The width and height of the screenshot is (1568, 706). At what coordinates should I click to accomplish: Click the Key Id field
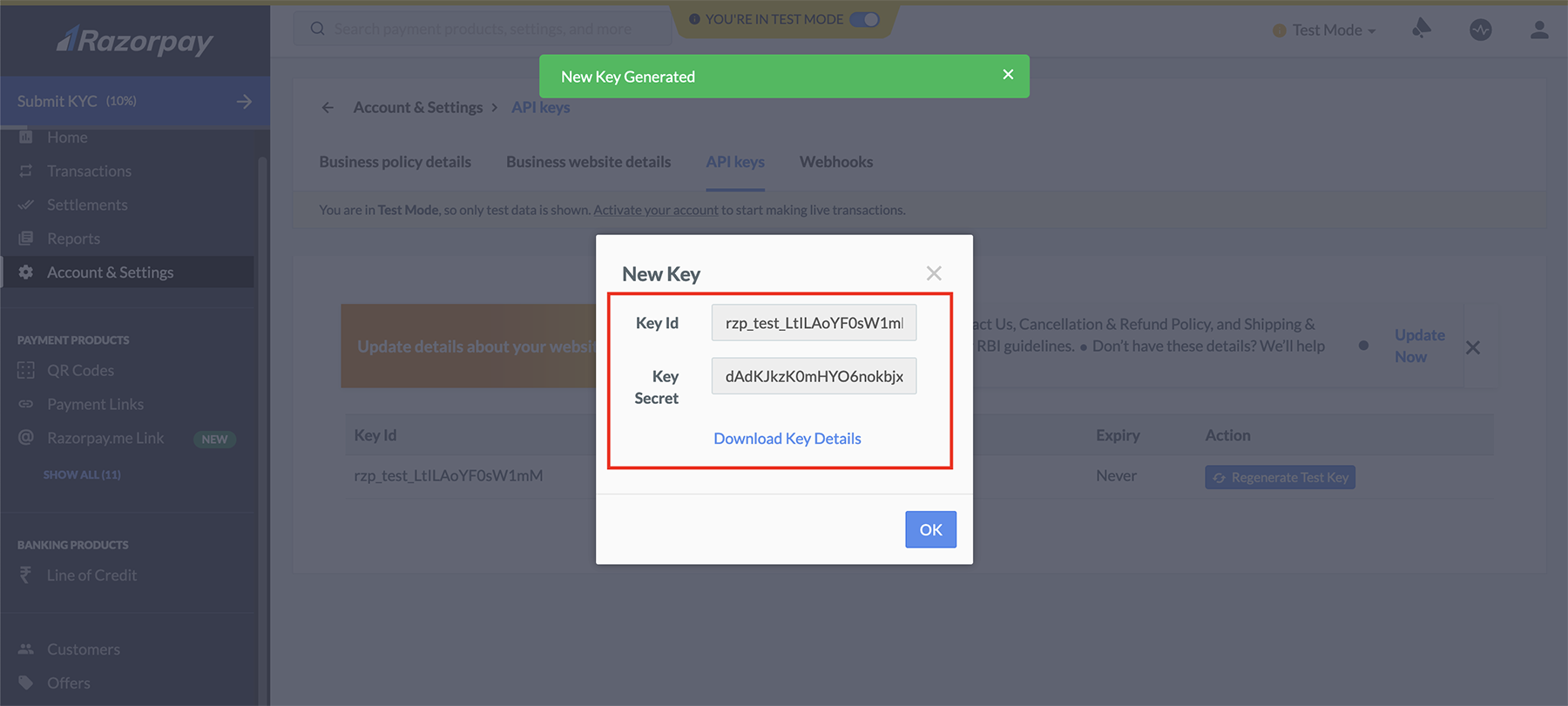(x=814, y=323)
